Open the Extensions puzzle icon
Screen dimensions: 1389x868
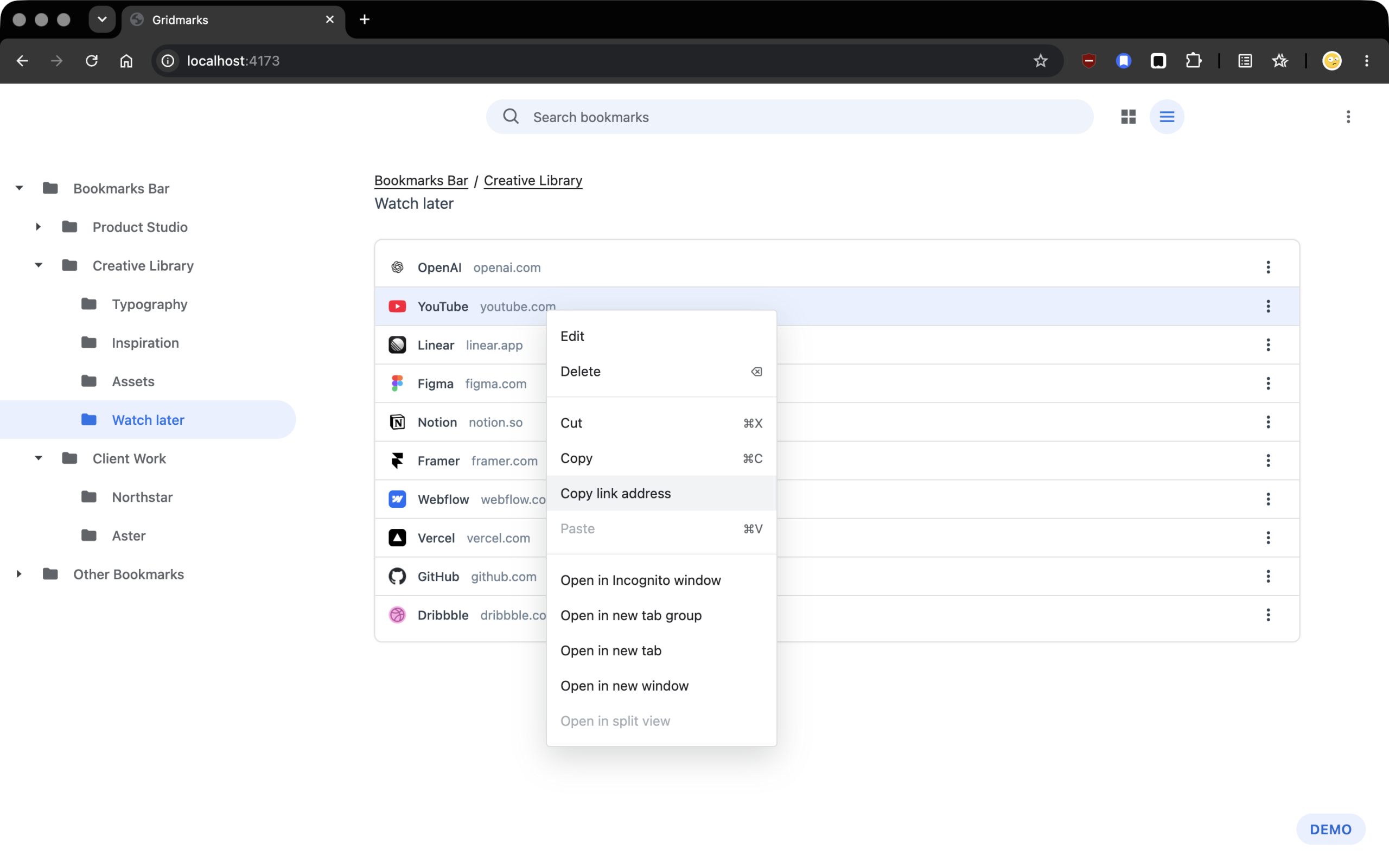click(1193, 61)
